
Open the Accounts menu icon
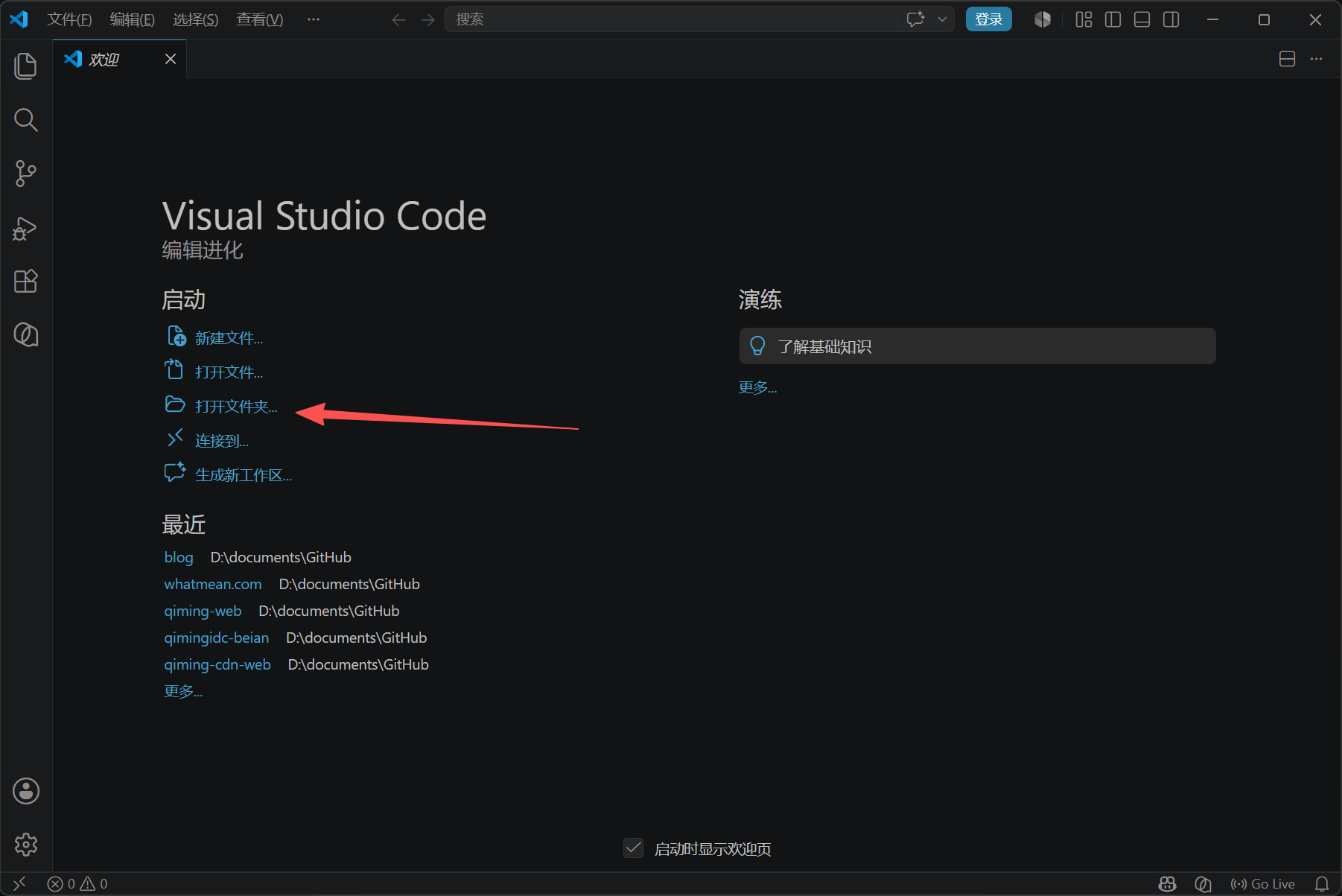pyautogui.click(x=26, y=791)
